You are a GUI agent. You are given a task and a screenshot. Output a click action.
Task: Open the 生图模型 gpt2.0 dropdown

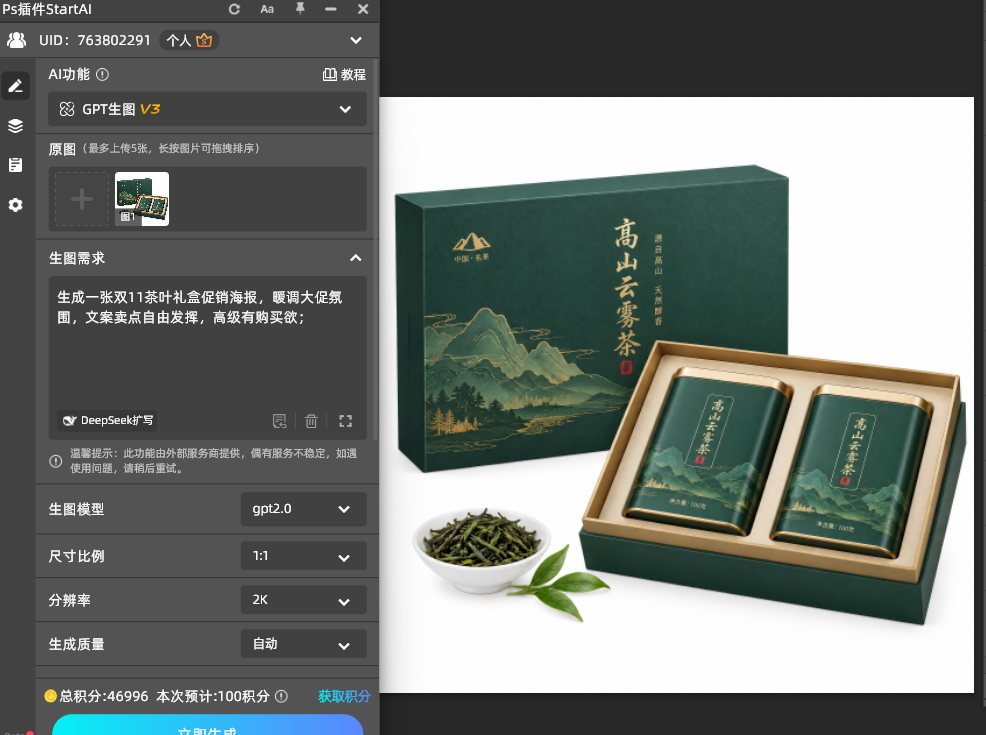[x=304, y=509]
